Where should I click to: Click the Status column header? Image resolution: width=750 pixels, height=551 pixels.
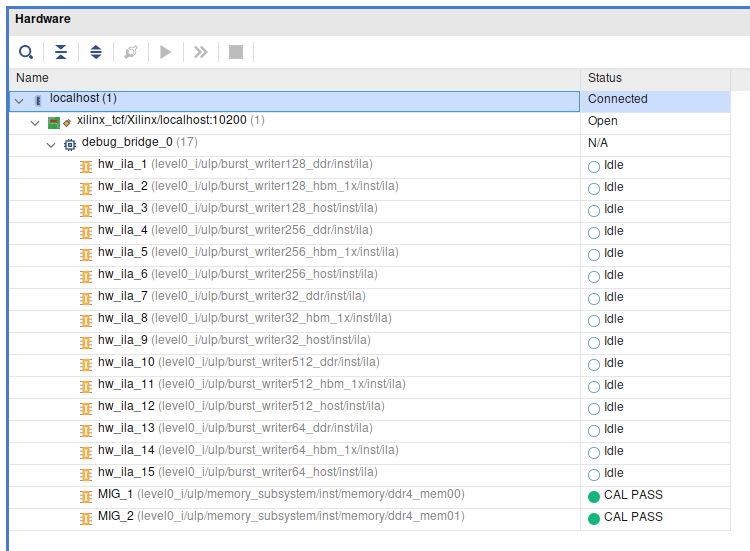[x=655, y=78]
